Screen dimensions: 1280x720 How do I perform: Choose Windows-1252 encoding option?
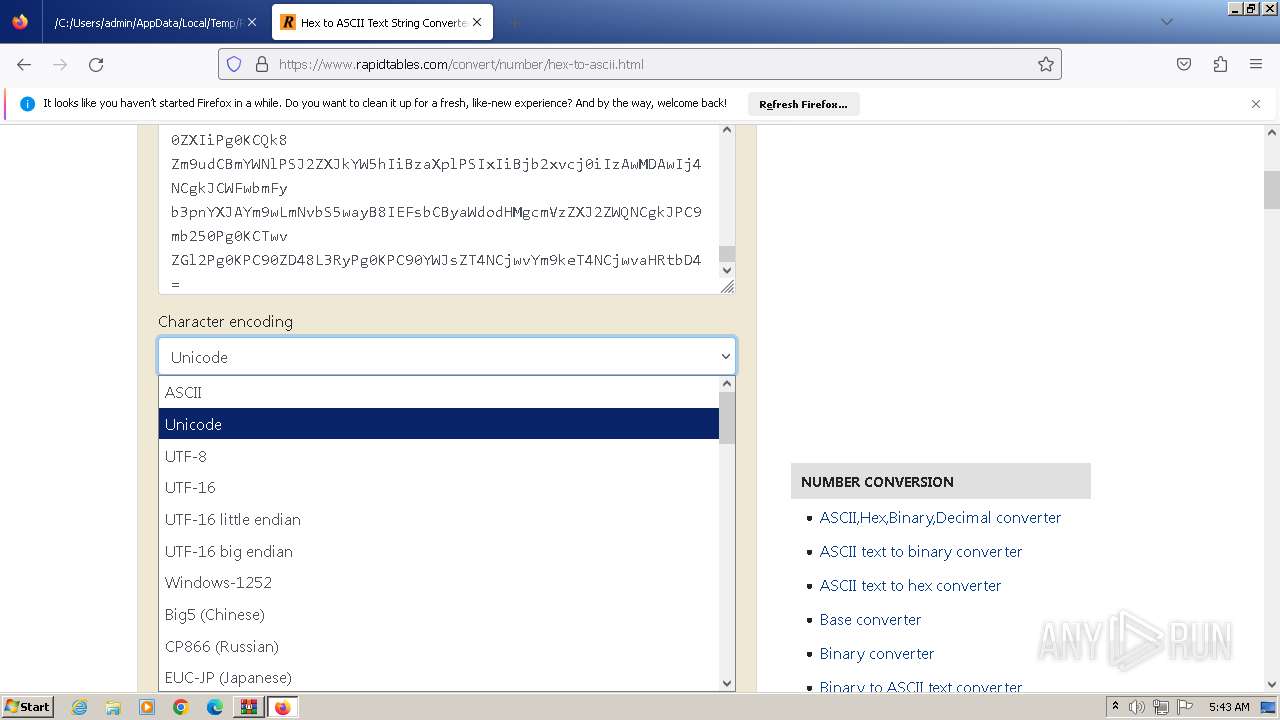tap(438, 582)
